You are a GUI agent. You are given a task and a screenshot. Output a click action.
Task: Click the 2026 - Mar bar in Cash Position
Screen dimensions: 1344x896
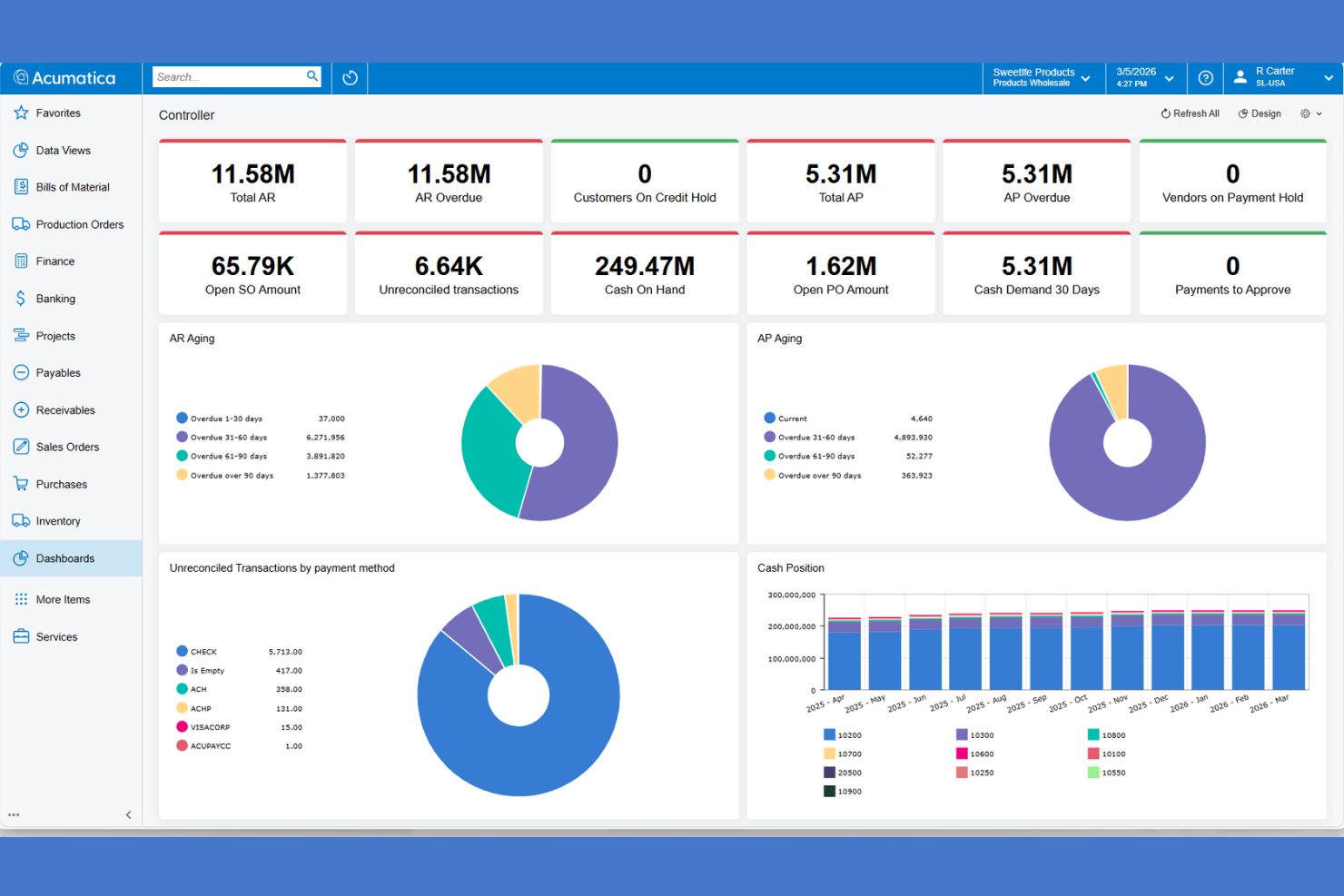pyautogui.click(x=1289, y=650)
